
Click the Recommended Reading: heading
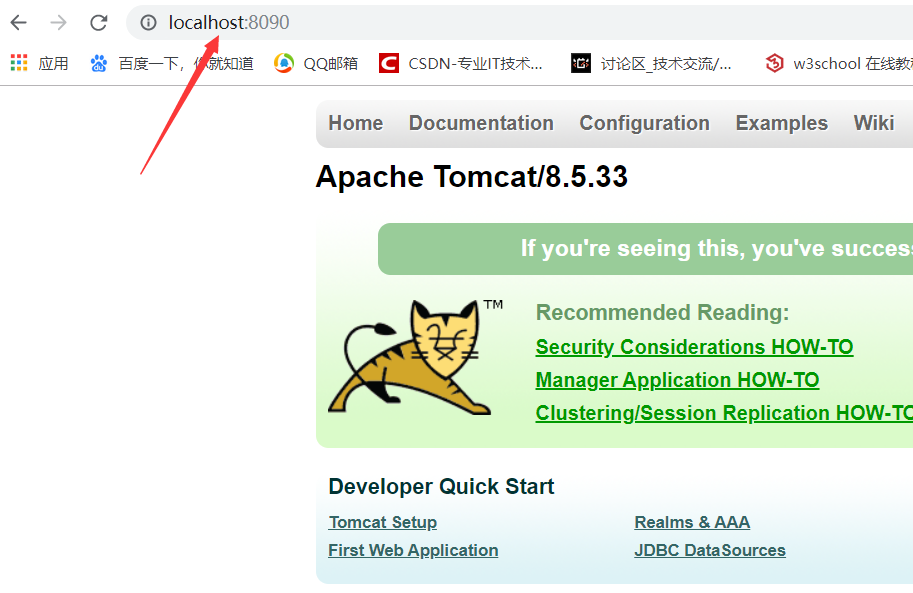[x=662, y=313]
